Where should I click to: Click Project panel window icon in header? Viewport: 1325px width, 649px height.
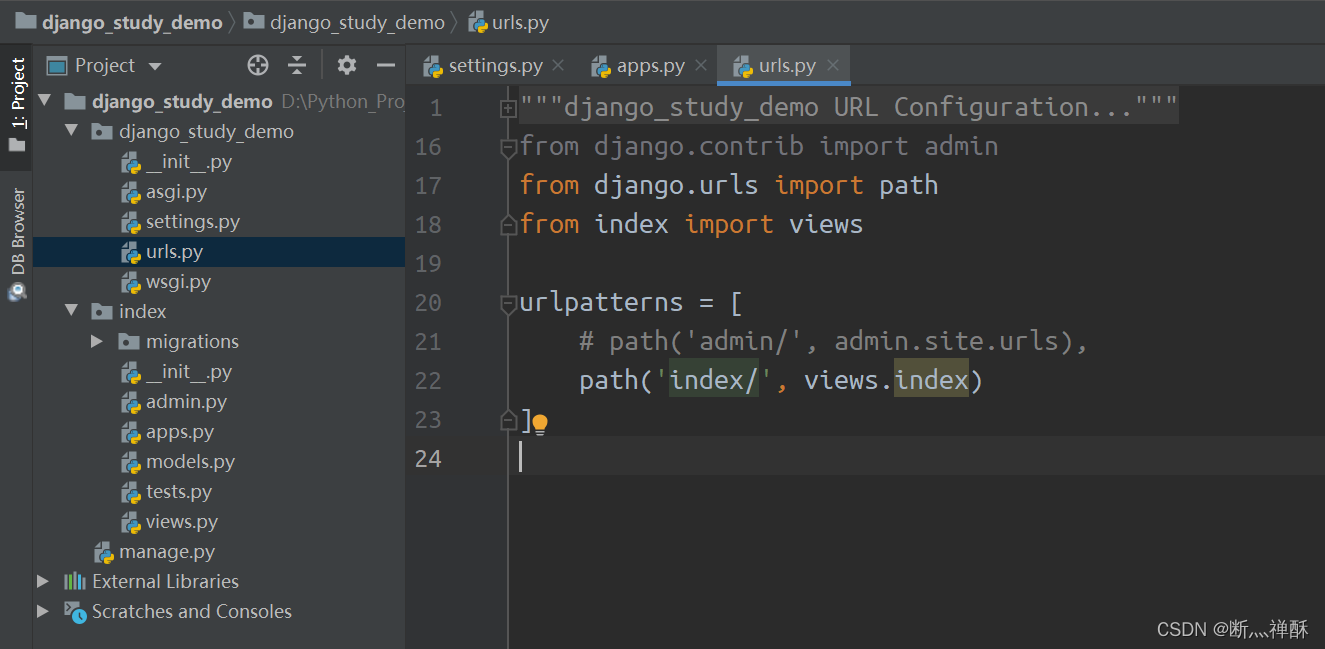(57, 66)
